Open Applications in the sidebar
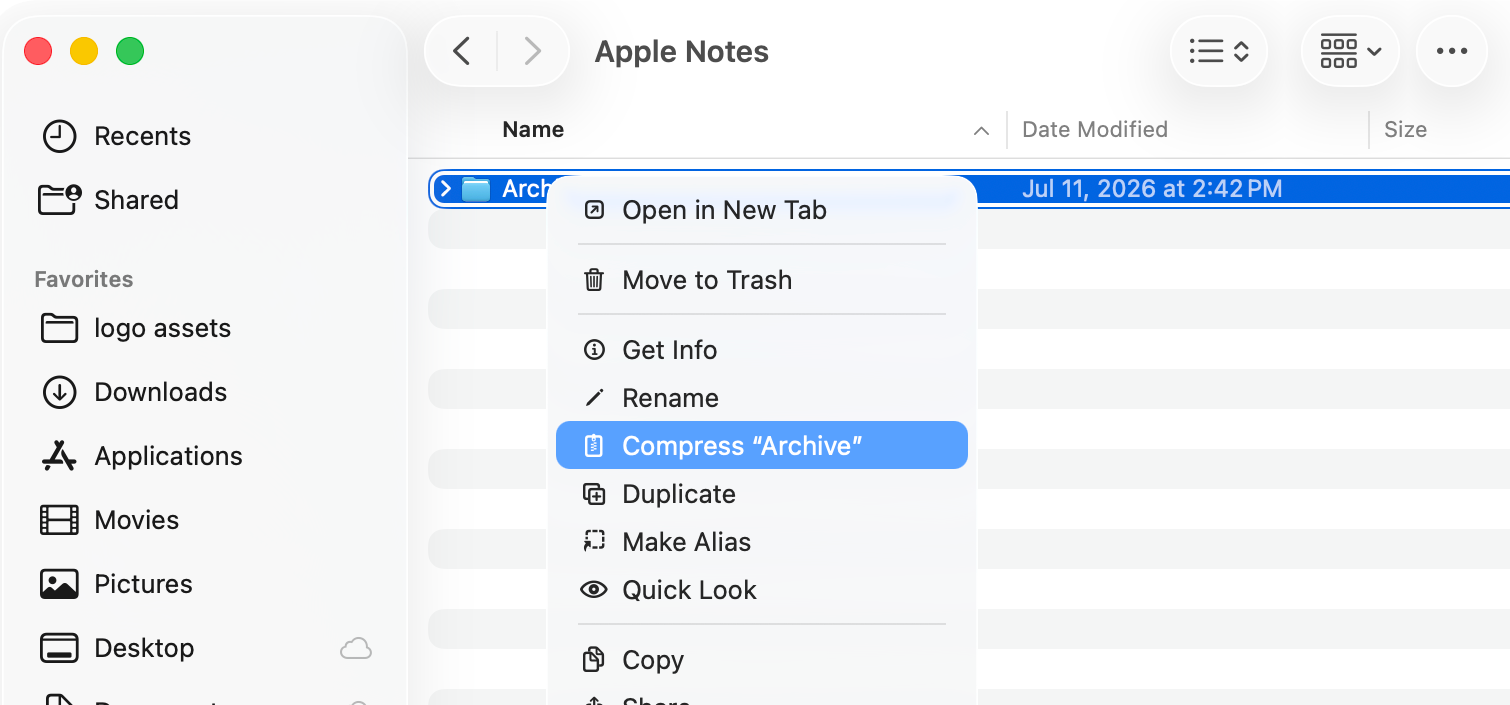 click(168, 456)
